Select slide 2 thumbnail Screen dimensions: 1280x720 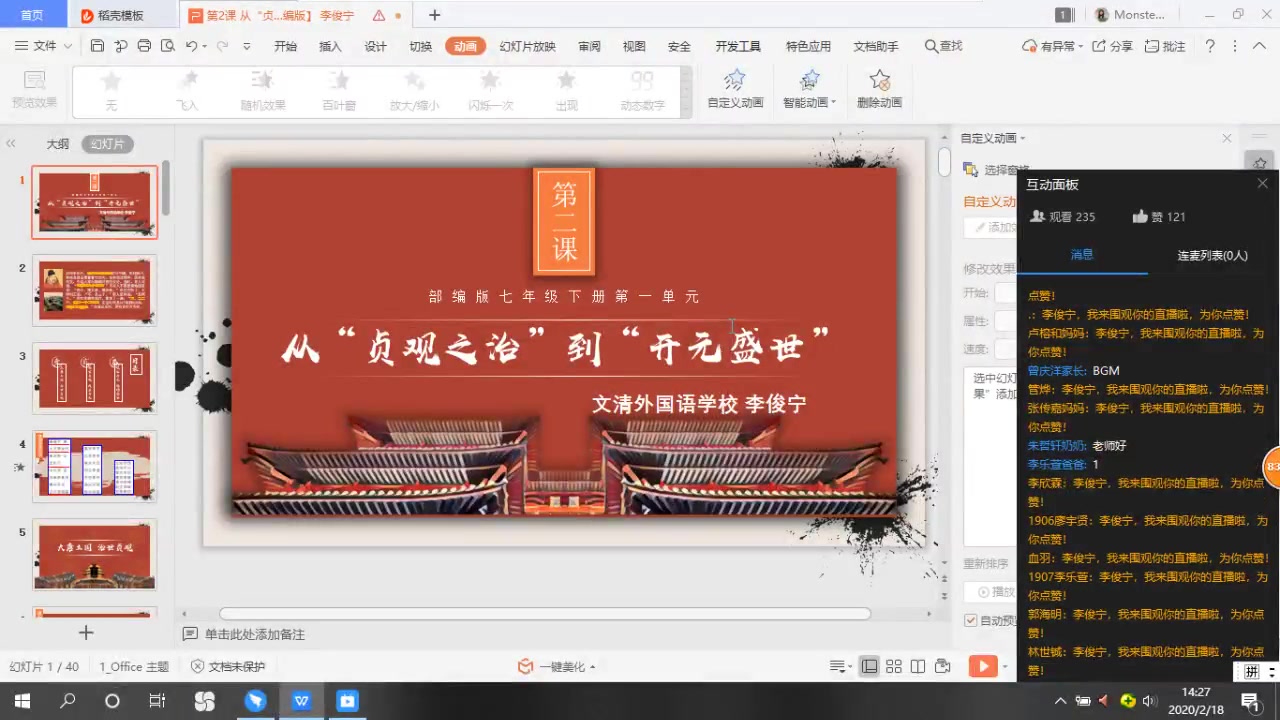click(95, 291)
